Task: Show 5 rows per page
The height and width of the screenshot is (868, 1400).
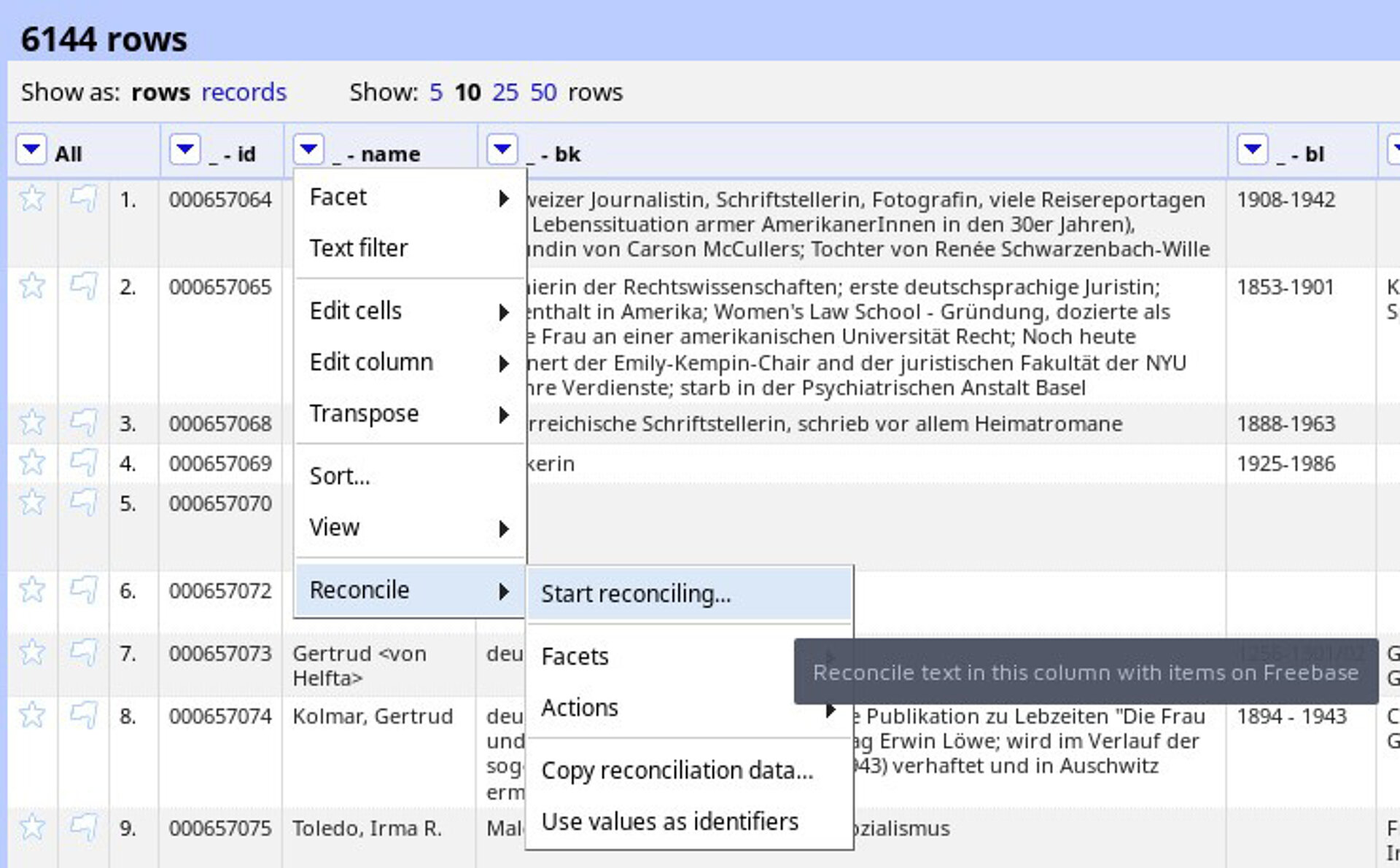Action: coord(436,93)
